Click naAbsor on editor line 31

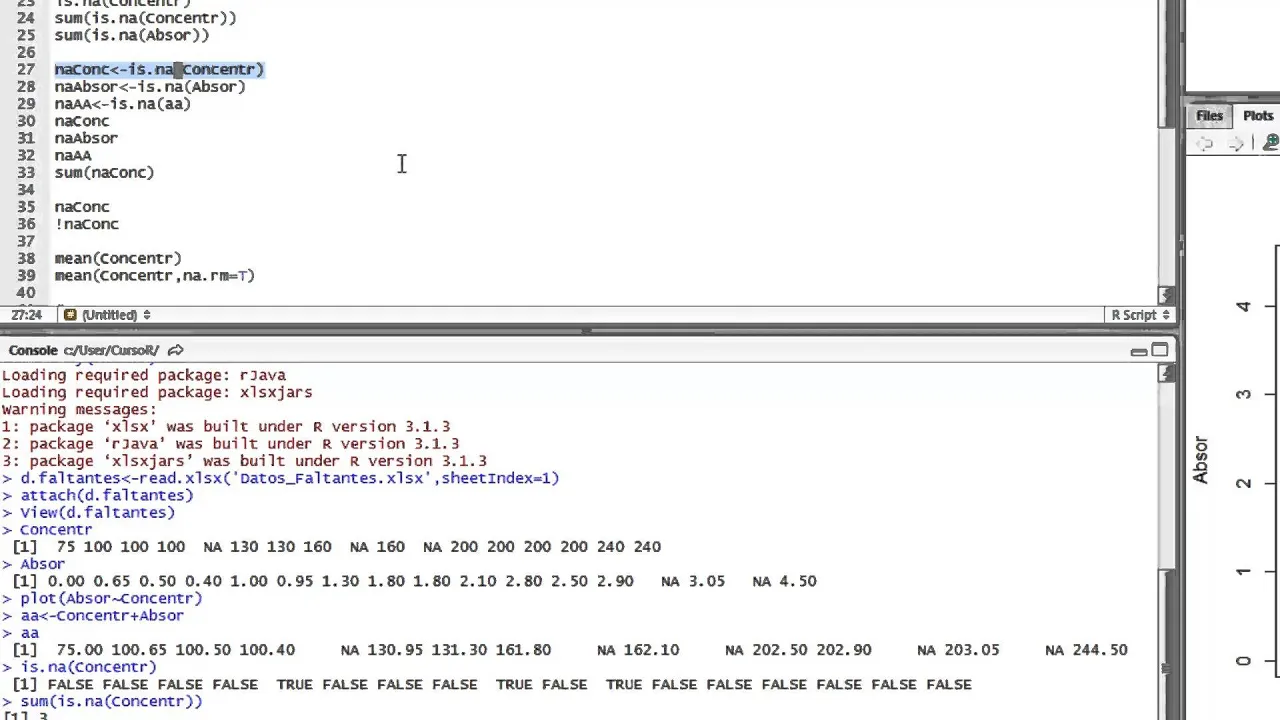[86, 138]
